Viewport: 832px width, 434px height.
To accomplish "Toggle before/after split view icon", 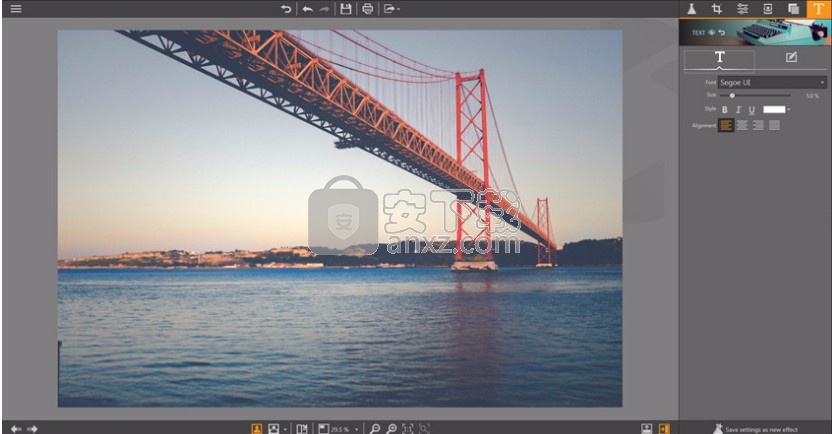I will [x=302, y=429].
